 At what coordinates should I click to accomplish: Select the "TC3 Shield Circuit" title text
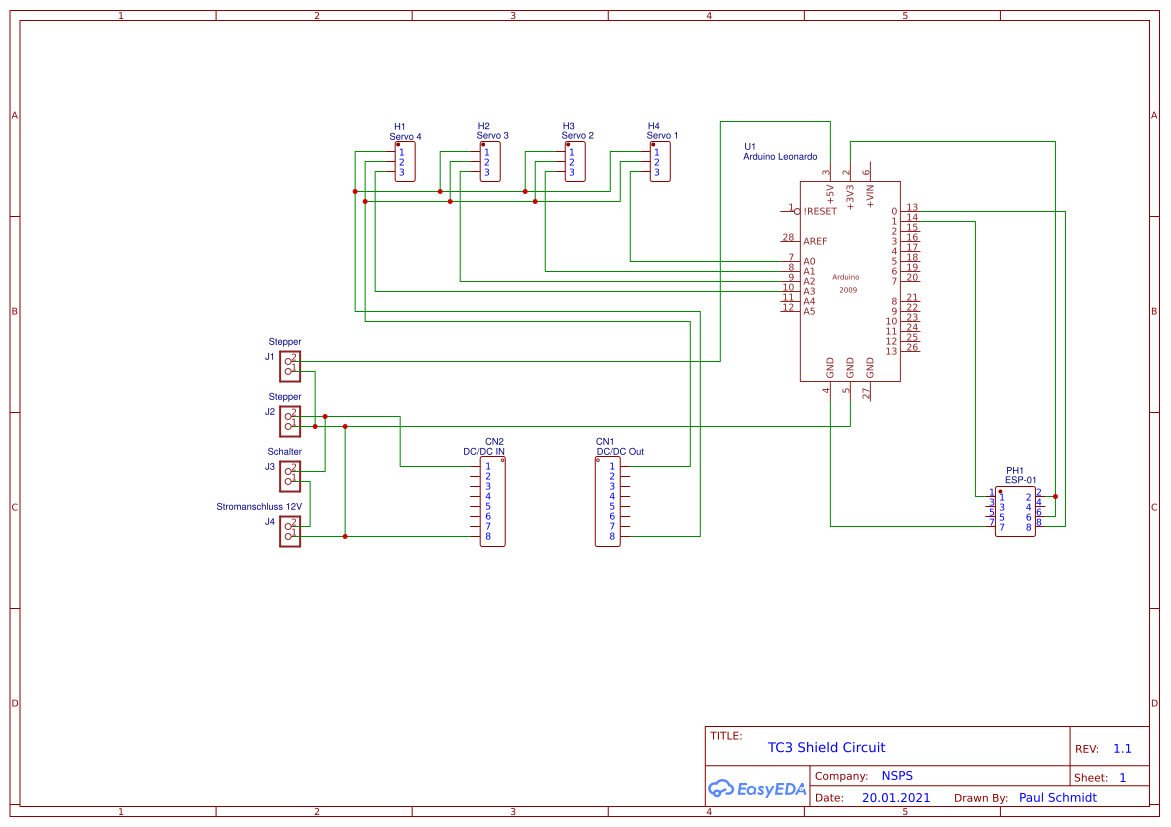(826, 748)
